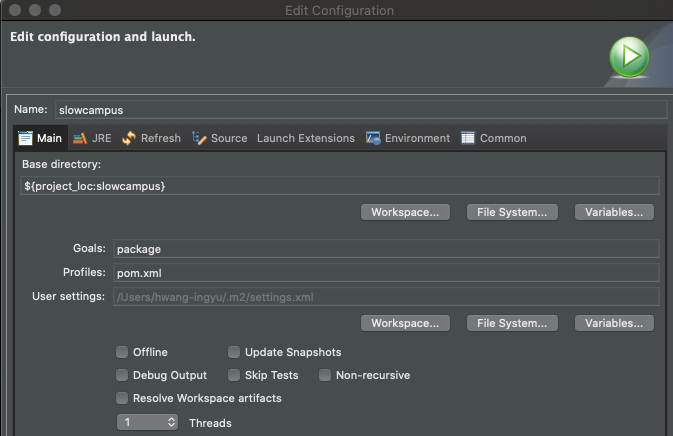Click the Main tab icon

click(25, 138)
